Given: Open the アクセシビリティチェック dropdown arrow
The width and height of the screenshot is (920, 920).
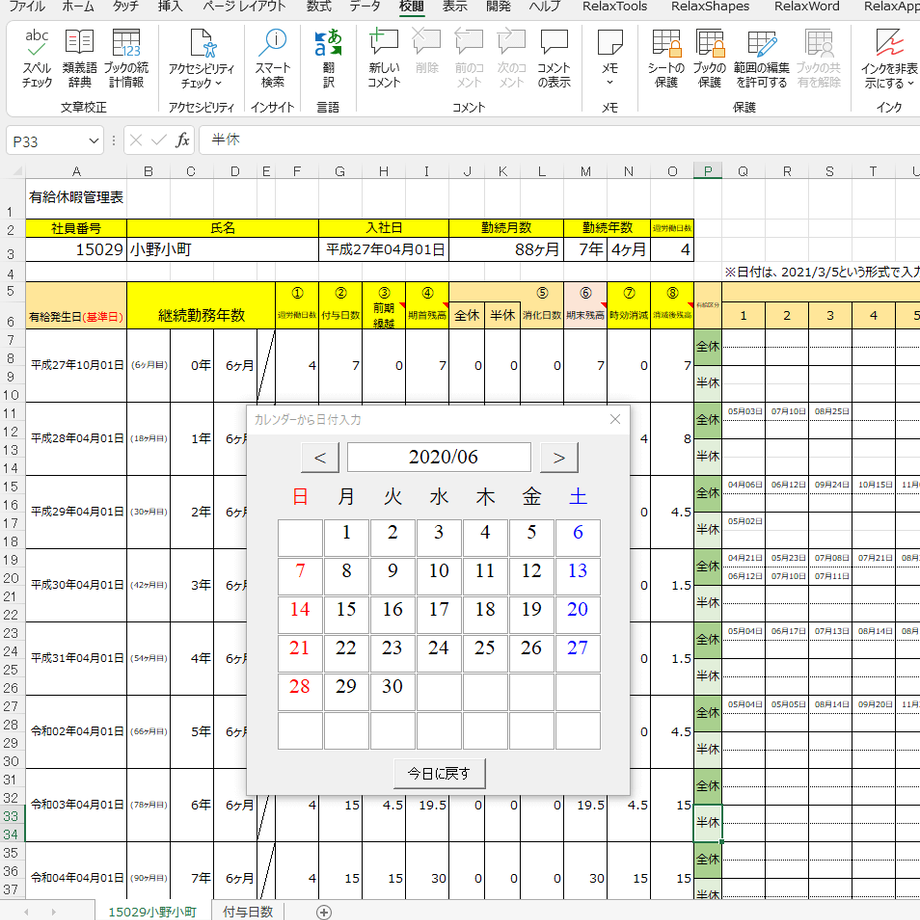Looking at the screenshot, I should pos(219,83).
